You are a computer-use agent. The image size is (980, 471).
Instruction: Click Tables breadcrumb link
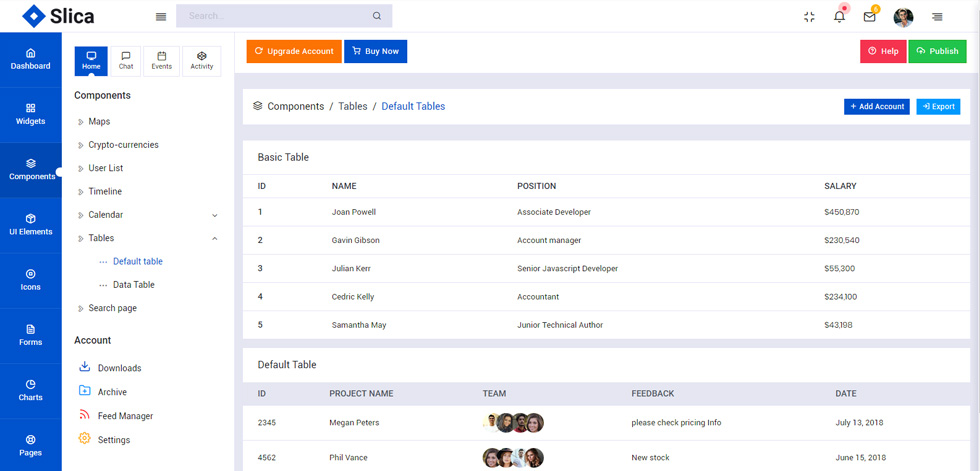click(353, 106)
